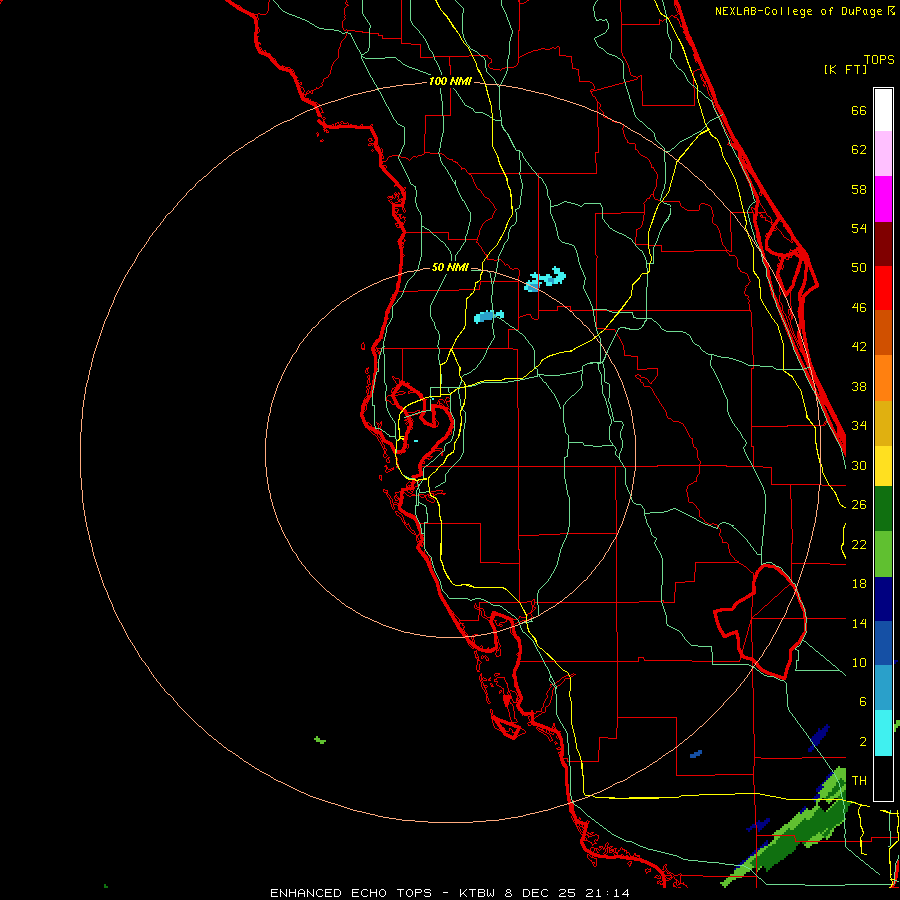Click the cyan 2 kft legend swatch

[883, 733]
